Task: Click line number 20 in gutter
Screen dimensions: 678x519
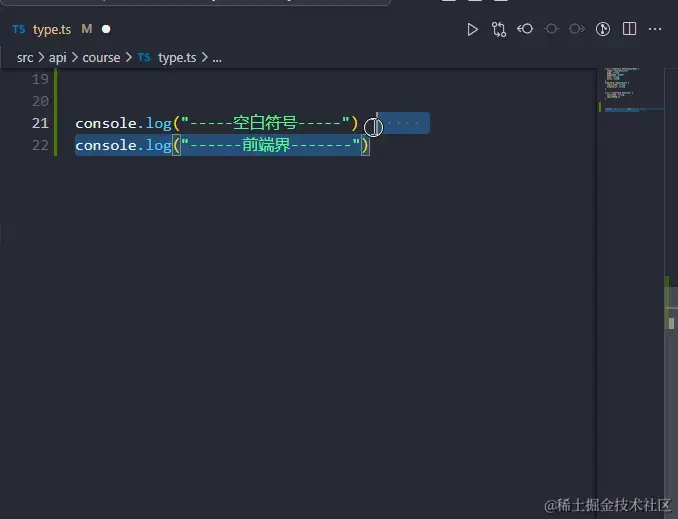Action: (x=40, y=101)
